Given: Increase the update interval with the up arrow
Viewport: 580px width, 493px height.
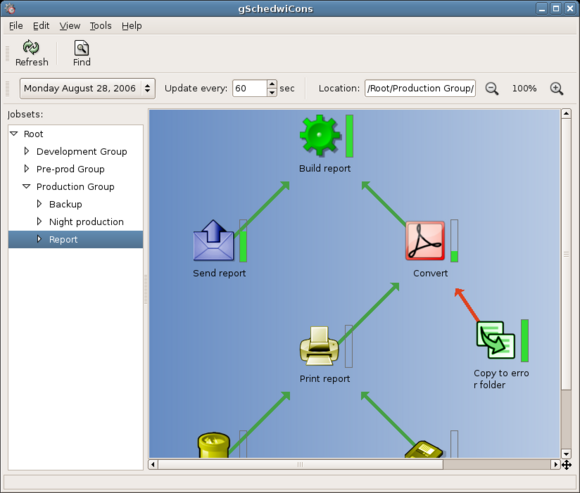Looking at the screenshot, I should pos(272,84).
